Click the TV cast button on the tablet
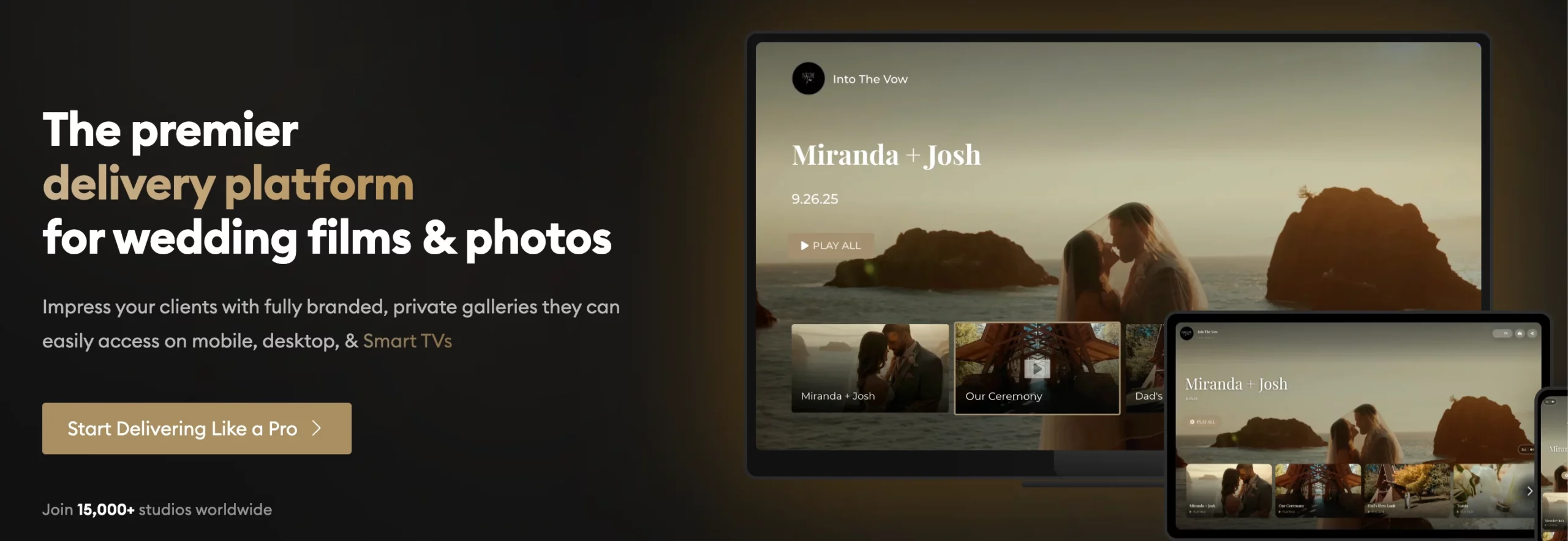 tap(1502, 333)
